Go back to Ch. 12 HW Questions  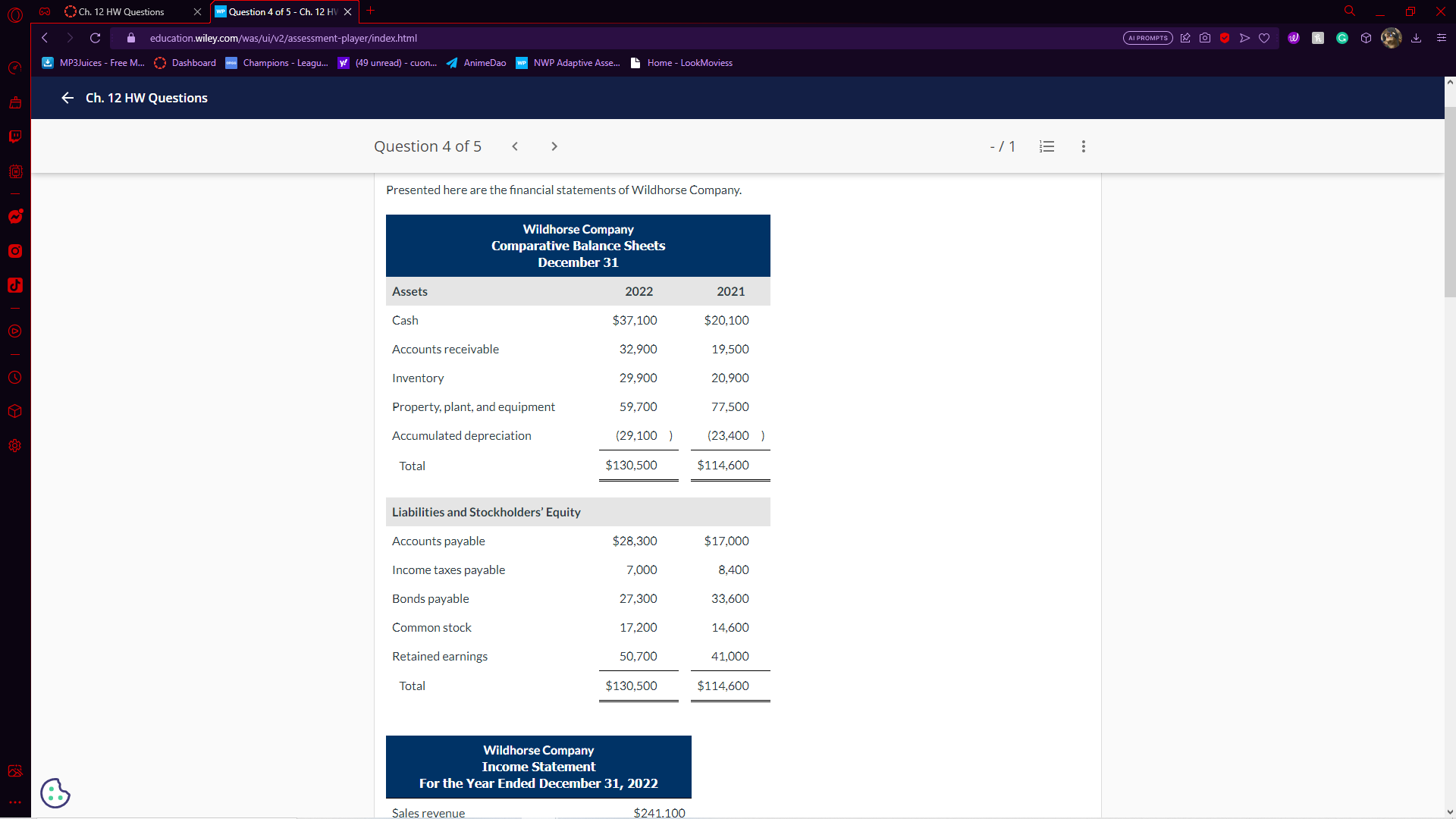tap(67, 98)
